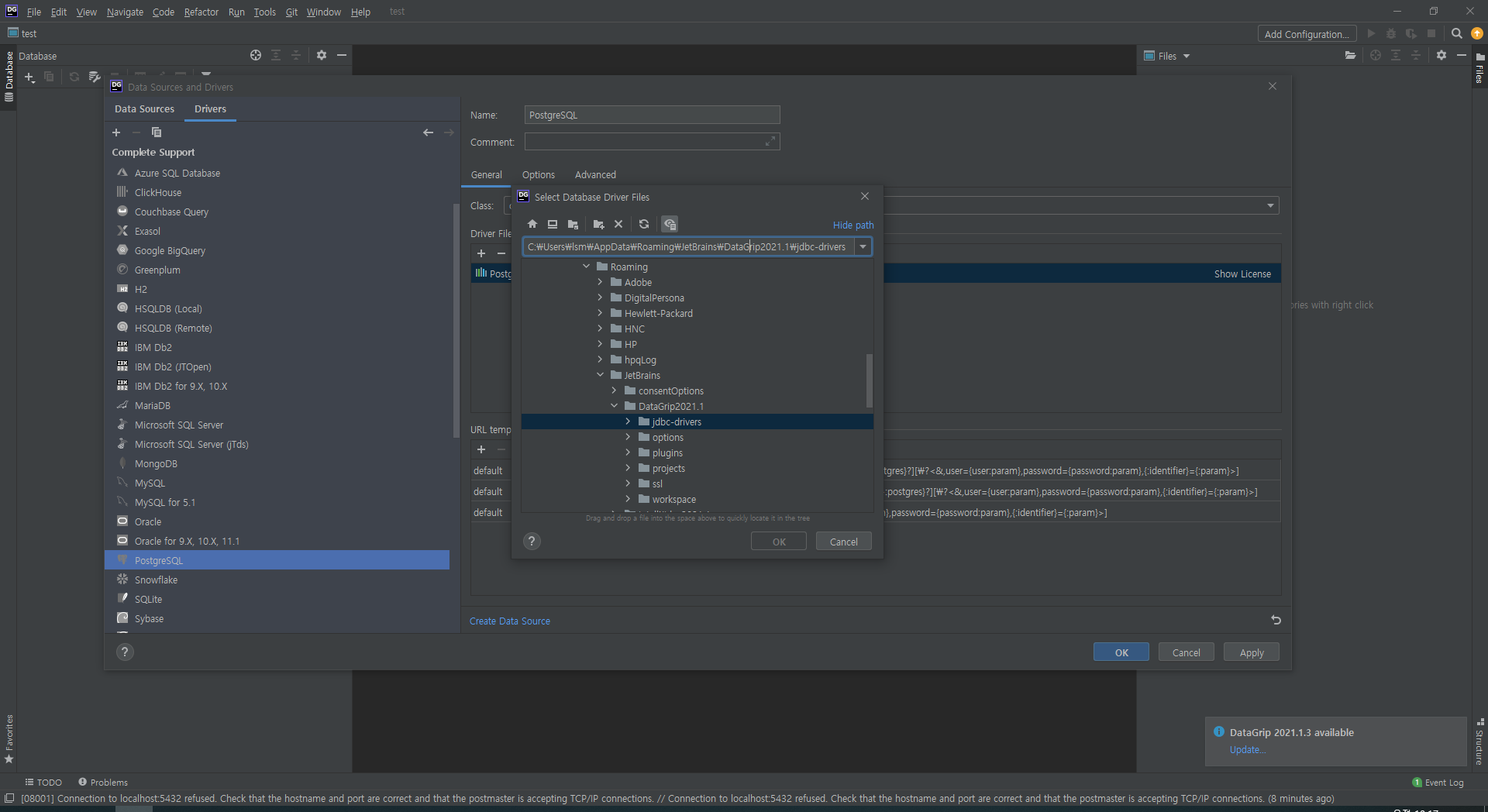Image resolution: width=1488 pixels, height=812 pixels.
Task: Select the options folder
Action: tap(667, 437)
